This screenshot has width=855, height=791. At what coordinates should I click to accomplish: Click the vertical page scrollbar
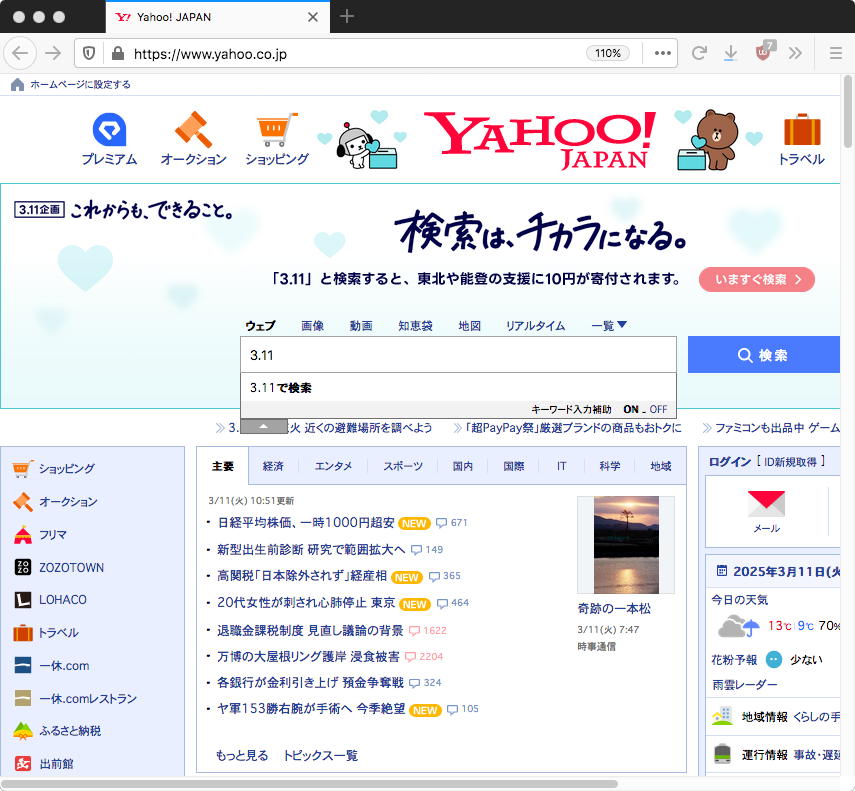847,112
